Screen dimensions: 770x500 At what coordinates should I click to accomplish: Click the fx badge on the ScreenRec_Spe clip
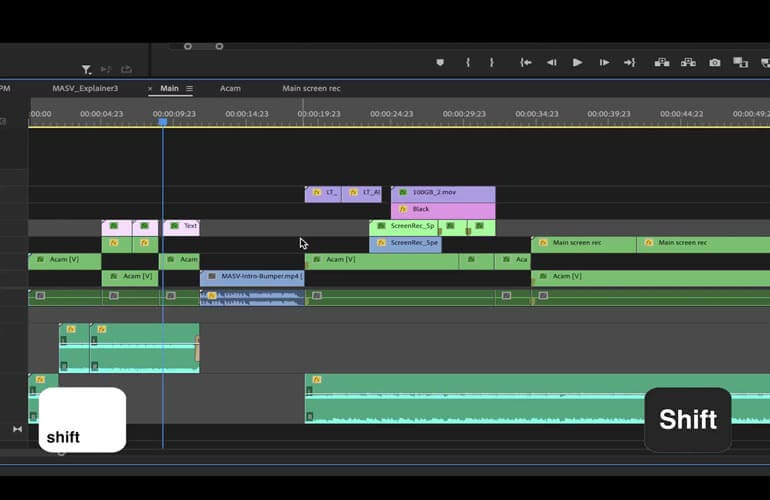coord(381,243)
